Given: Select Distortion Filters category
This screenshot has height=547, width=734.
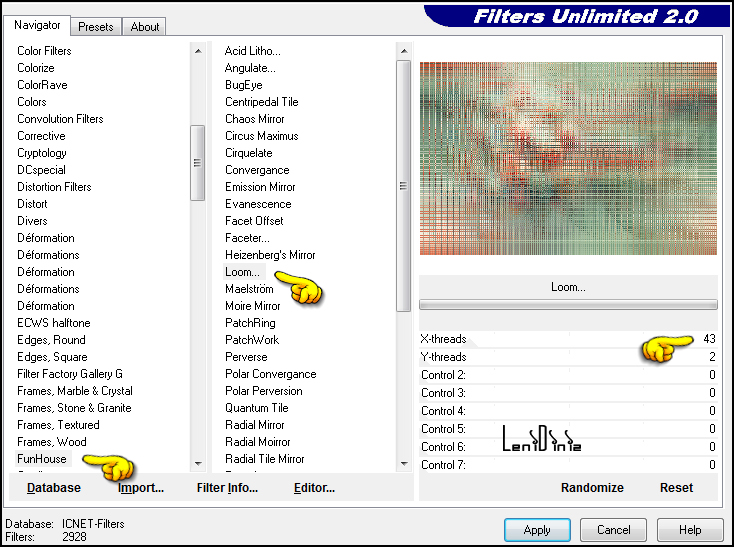Looking at the screenshot, I should 54,187.
